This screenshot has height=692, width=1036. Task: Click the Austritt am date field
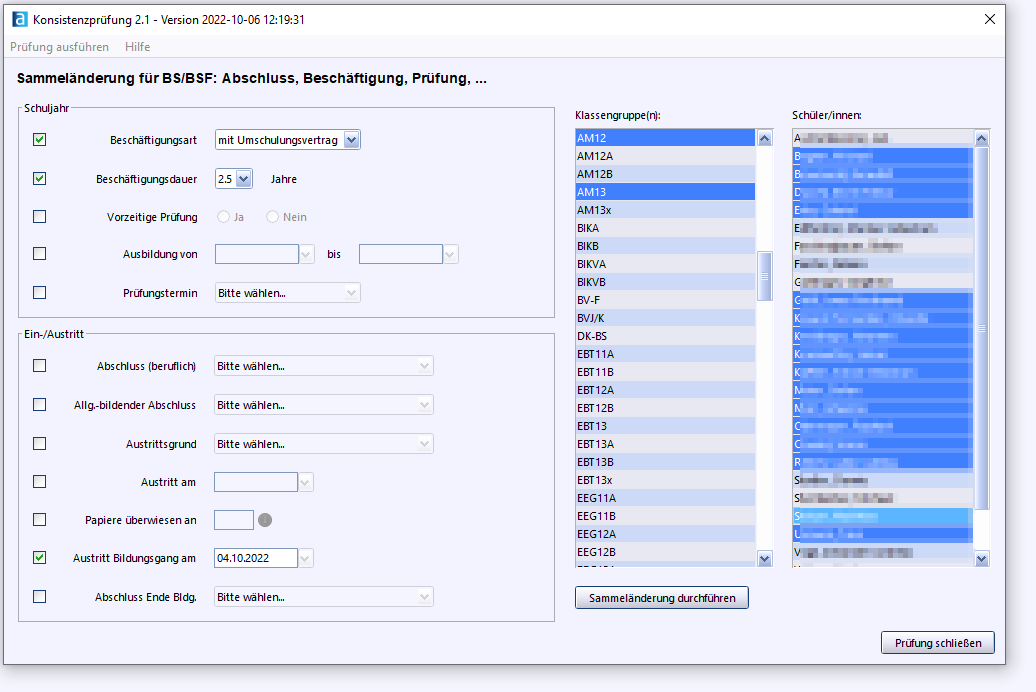[x=256, y=482]
